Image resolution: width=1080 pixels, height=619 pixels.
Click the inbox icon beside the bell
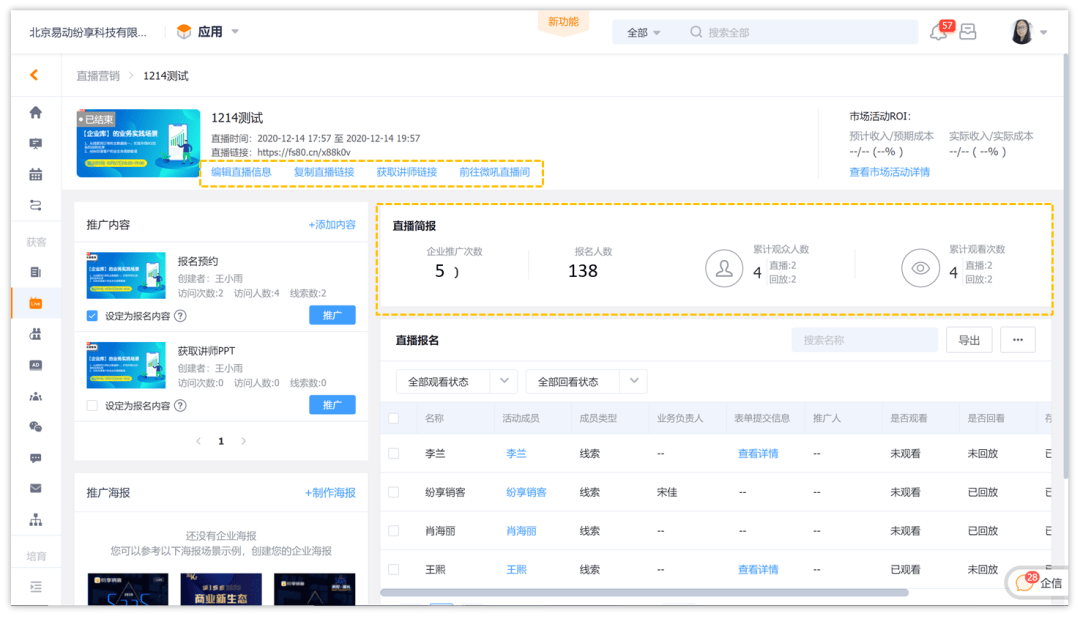pos(967,31)
